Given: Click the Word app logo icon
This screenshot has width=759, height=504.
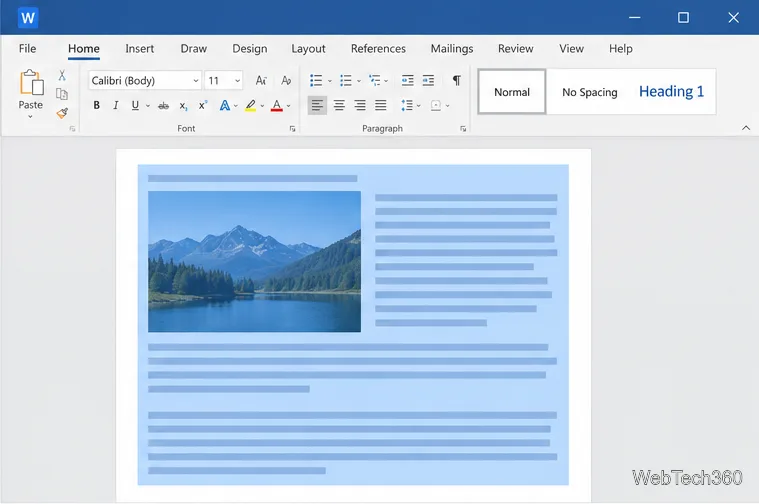Looking at the screenshot, I should (x=28, y=18).
